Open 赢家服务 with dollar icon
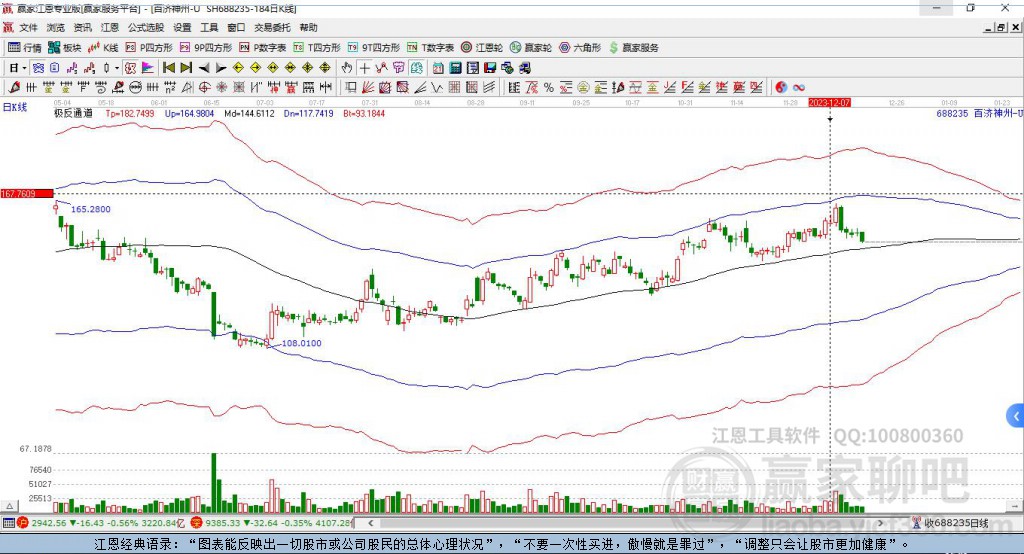Image resolution: width=1024 pixels, height=554 pixels. pyautogui.click(x=633, y=48)
